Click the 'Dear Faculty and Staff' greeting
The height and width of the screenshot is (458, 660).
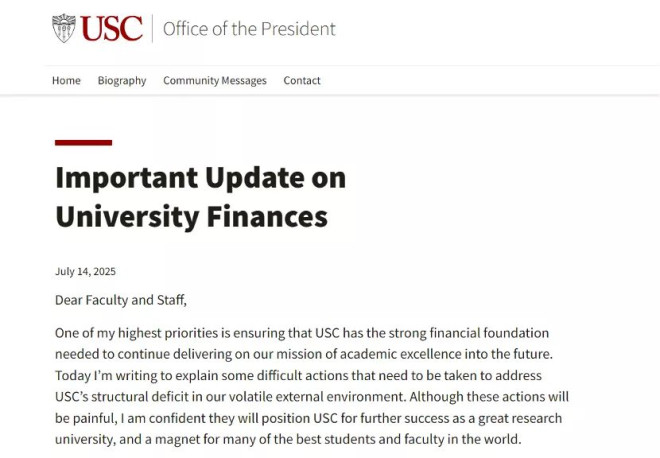pyautogui.click(x=121, y=299)
